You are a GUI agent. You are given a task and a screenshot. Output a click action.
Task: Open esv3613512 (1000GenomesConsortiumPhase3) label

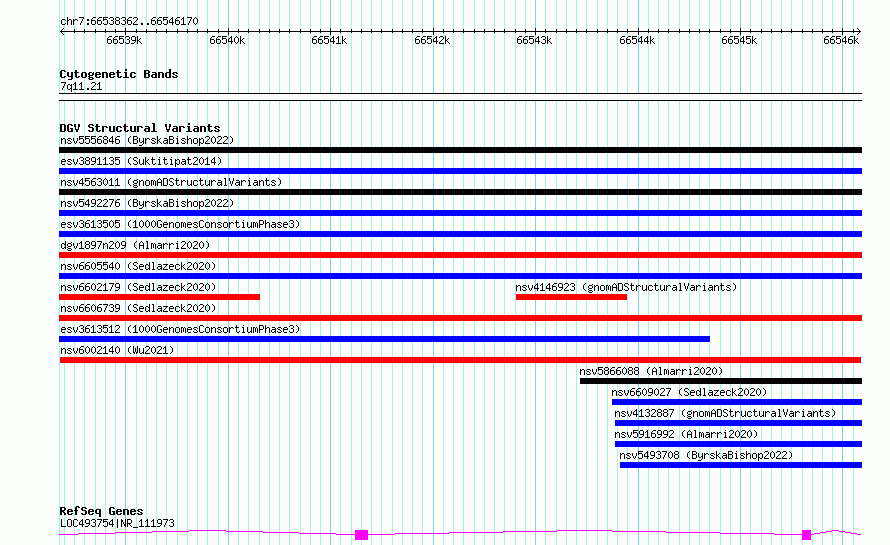point(180,329)
